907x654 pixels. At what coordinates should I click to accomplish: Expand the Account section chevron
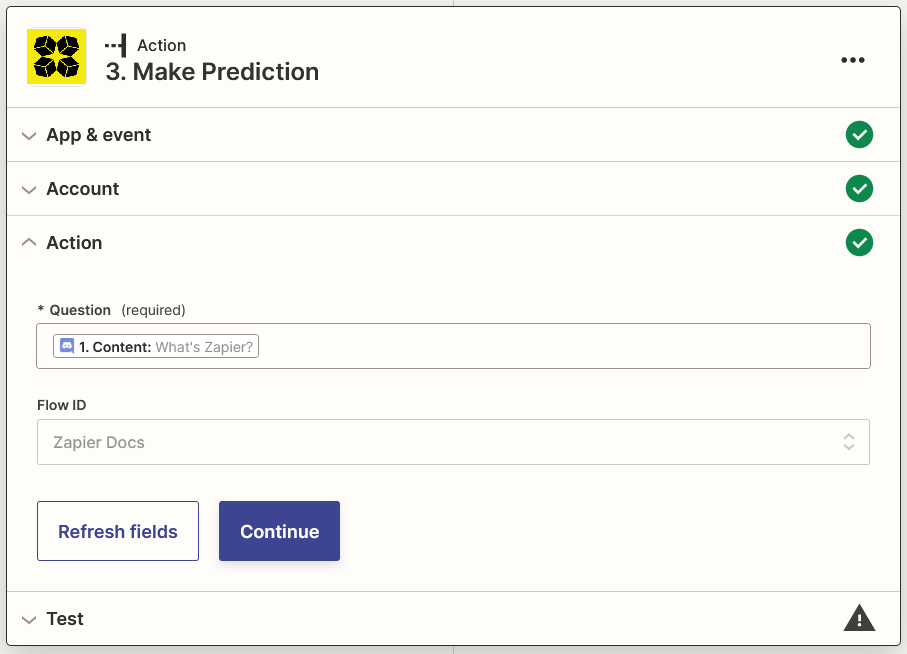[x=28, y=190]
